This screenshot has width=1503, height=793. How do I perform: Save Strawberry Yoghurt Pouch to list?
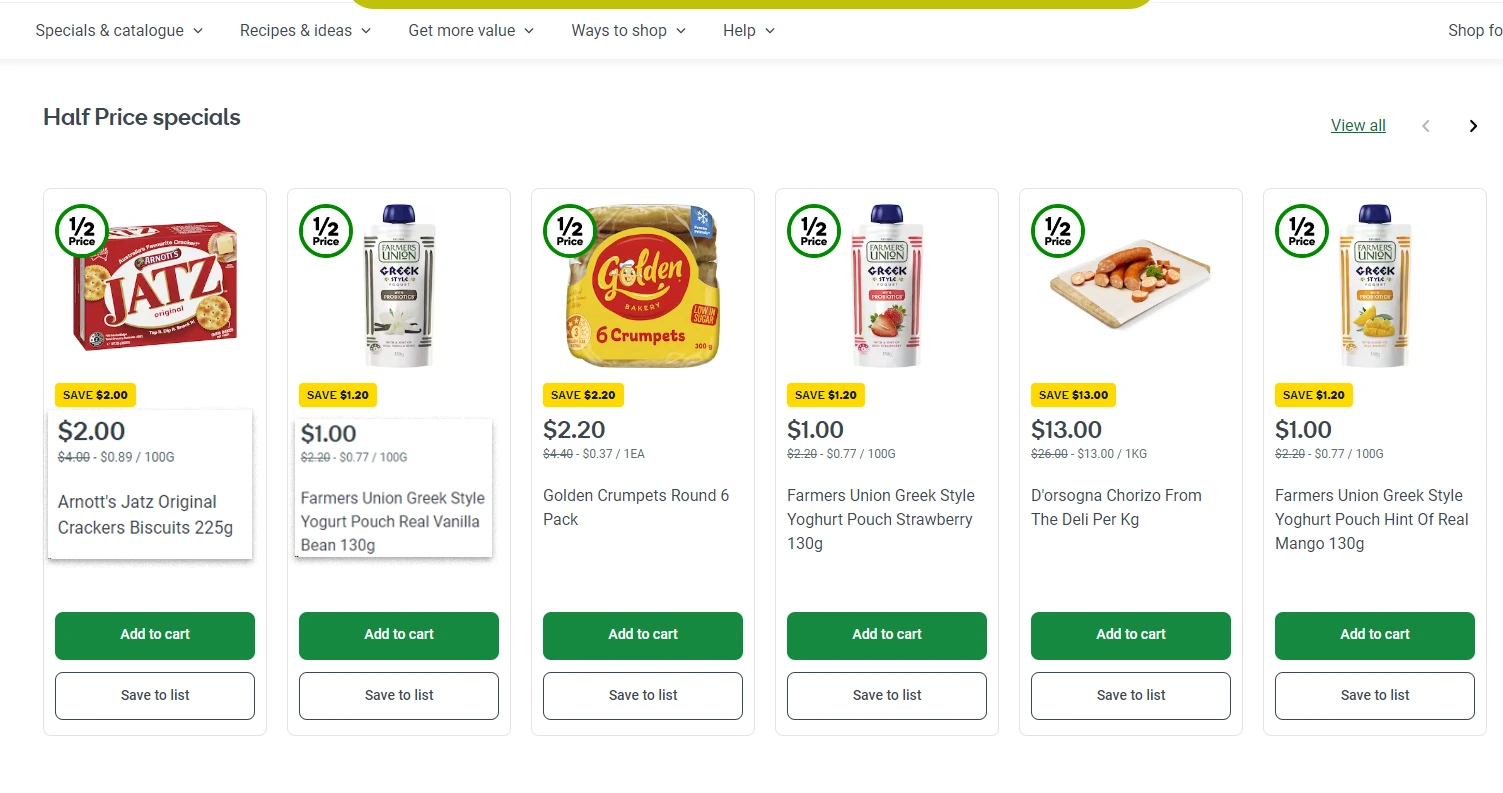pos(887,696)
